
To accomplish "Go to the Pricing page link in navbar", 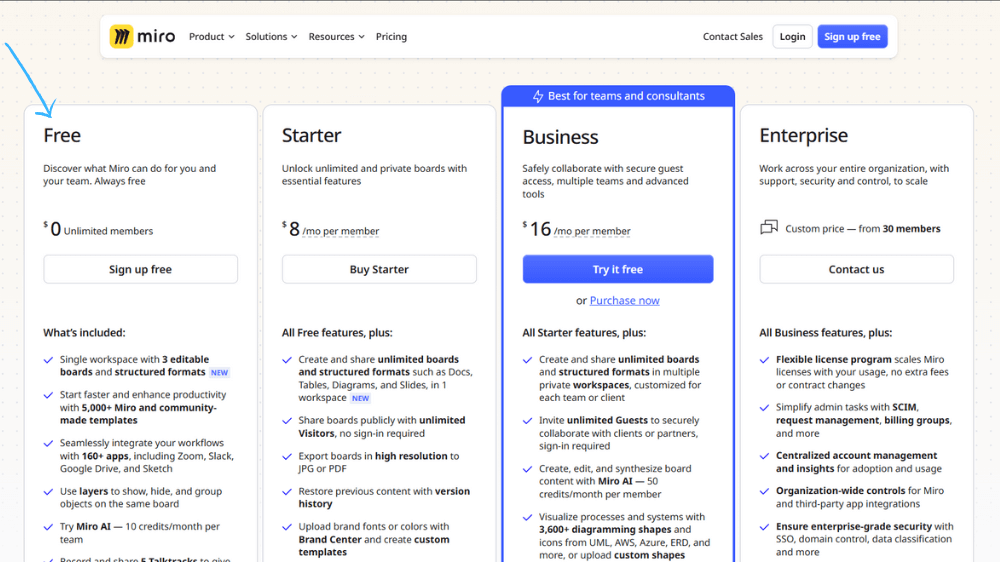I will [391, 37].
